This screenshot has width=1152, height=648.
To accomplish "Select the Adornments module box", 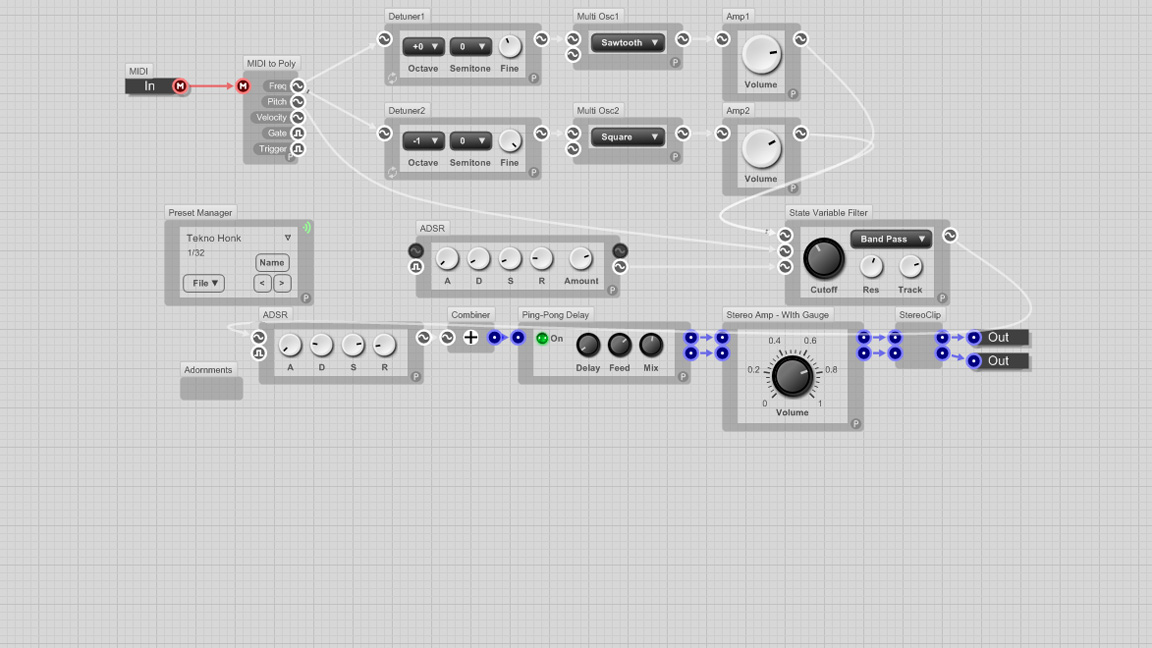I will click(x=211, y=388).
